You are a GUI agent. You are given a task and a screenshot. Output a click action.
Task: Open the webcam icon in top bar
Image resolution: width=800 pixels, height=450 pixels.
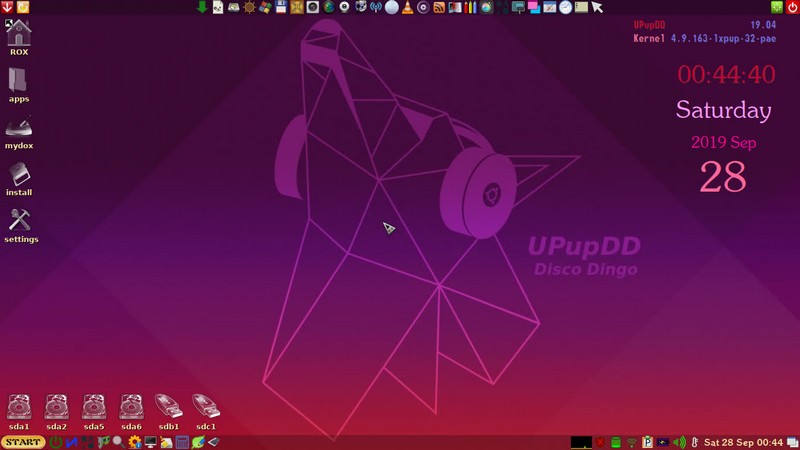344,7
